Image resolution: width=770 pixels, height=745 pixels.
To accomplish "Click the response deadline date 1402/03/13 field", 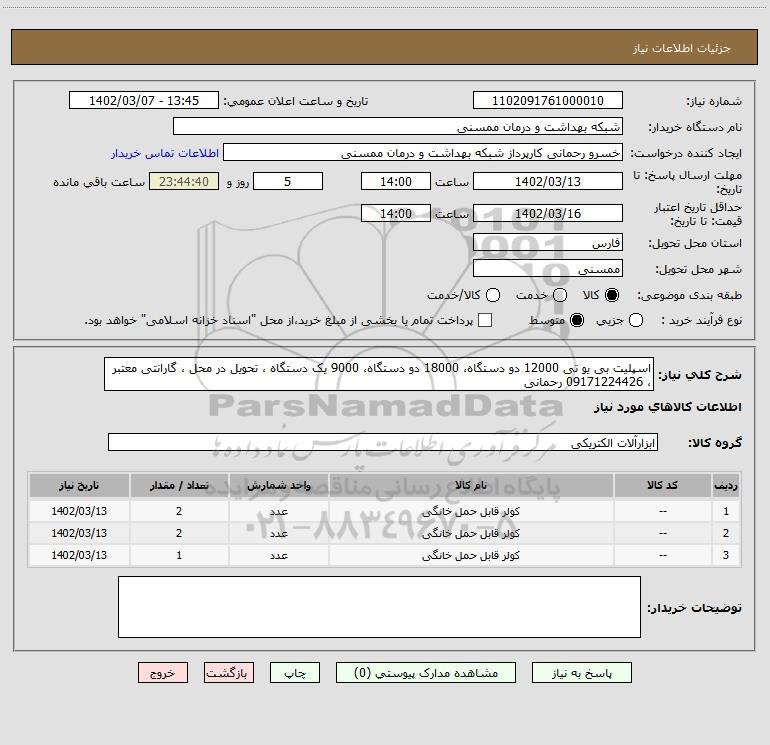I will (548, 182).
